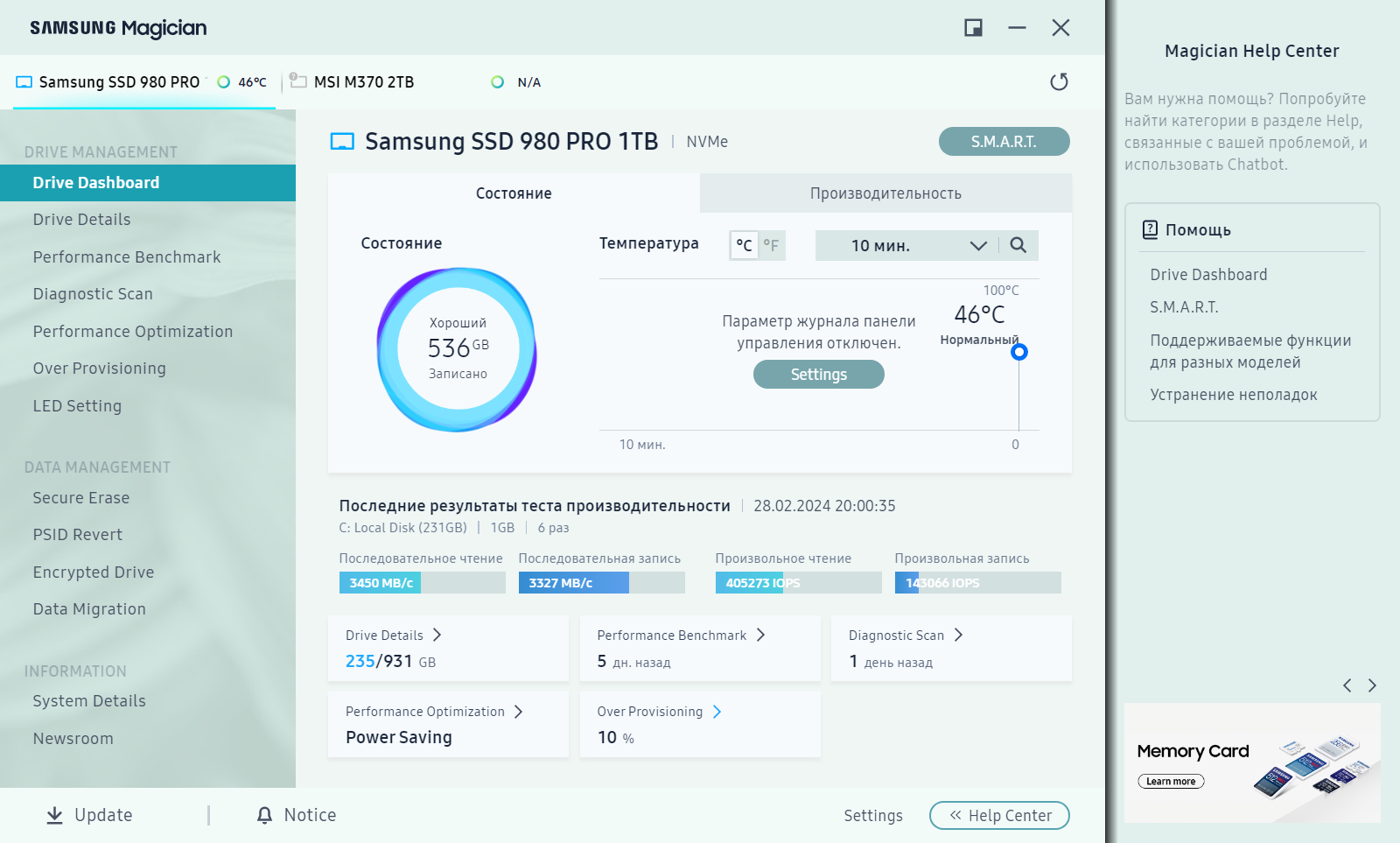The height and width of the screenshot is (843, 1400).
Task: Click the 46°C temperature indicator in drive tab
Action: pyautogui.click(x=242, y=82)
